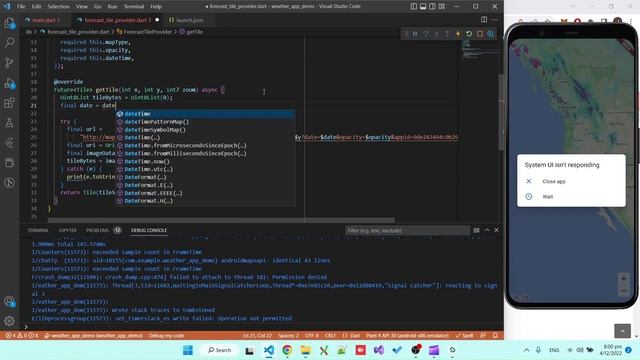Stop debugging with the red square
640x360 pixels.
click(x=480, y=34)
